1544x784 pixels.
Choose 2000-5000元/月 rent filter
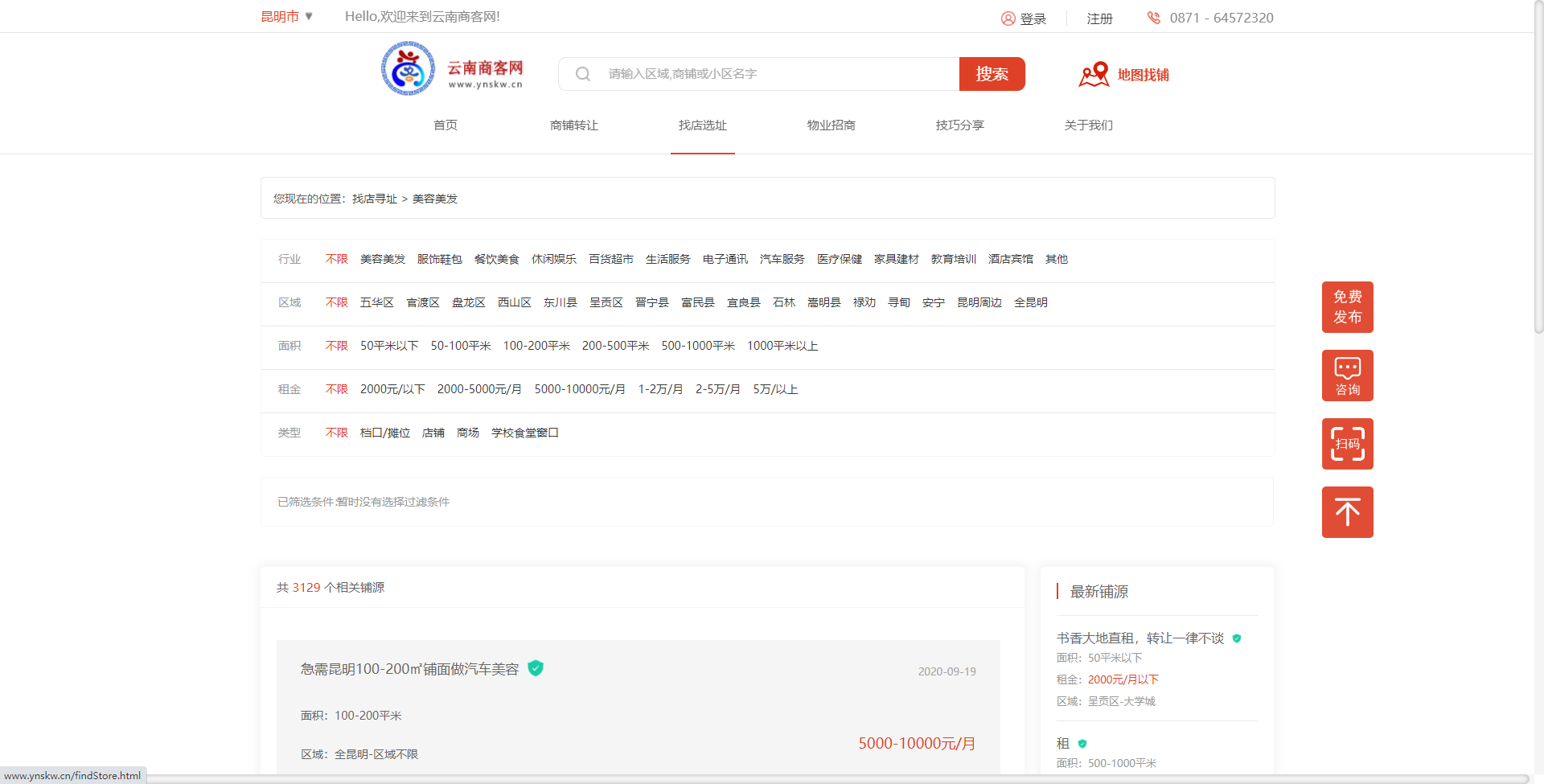[478, 389]
